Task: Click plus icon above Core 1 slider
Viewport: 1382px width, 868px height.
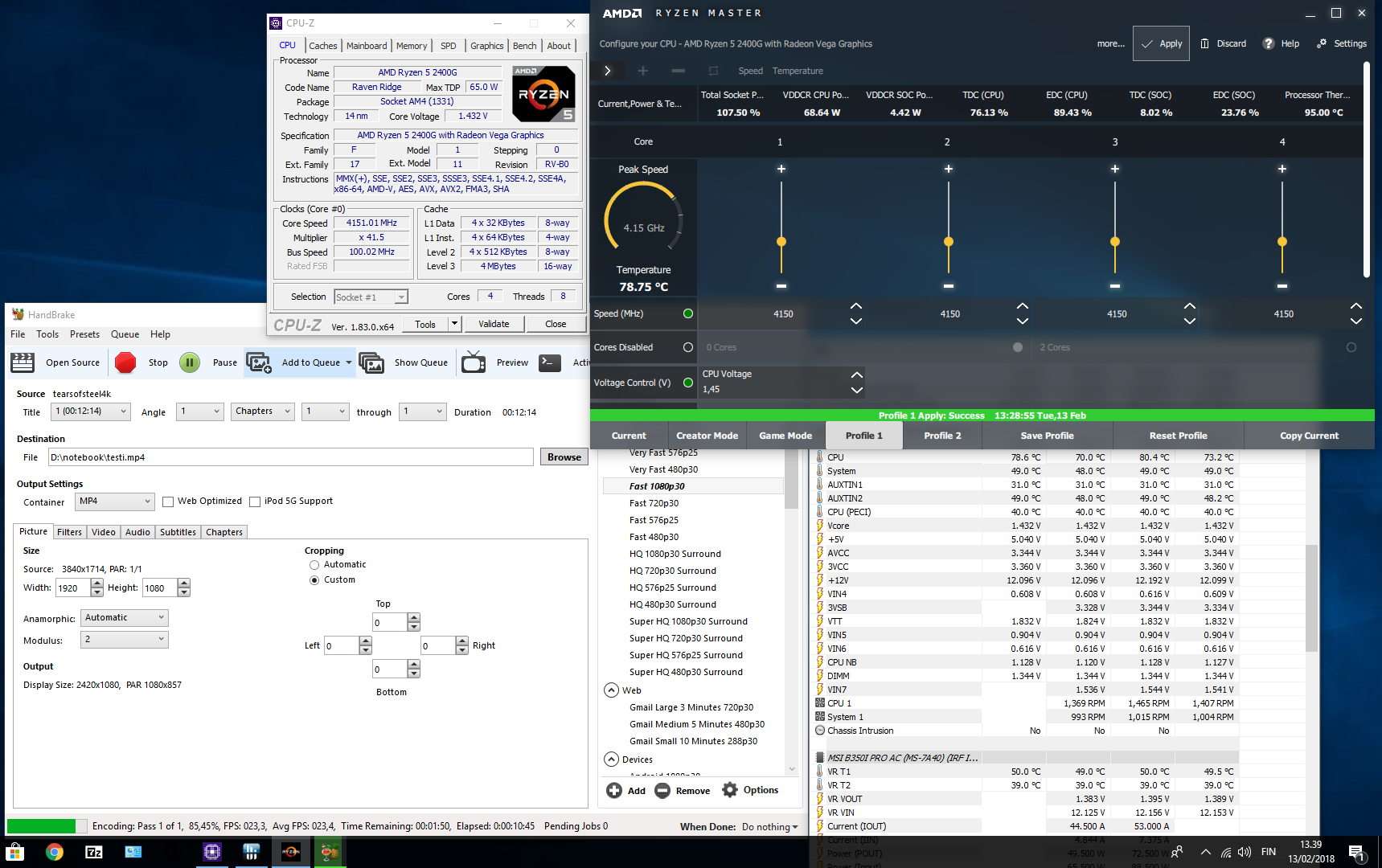Action: point(781,169)
